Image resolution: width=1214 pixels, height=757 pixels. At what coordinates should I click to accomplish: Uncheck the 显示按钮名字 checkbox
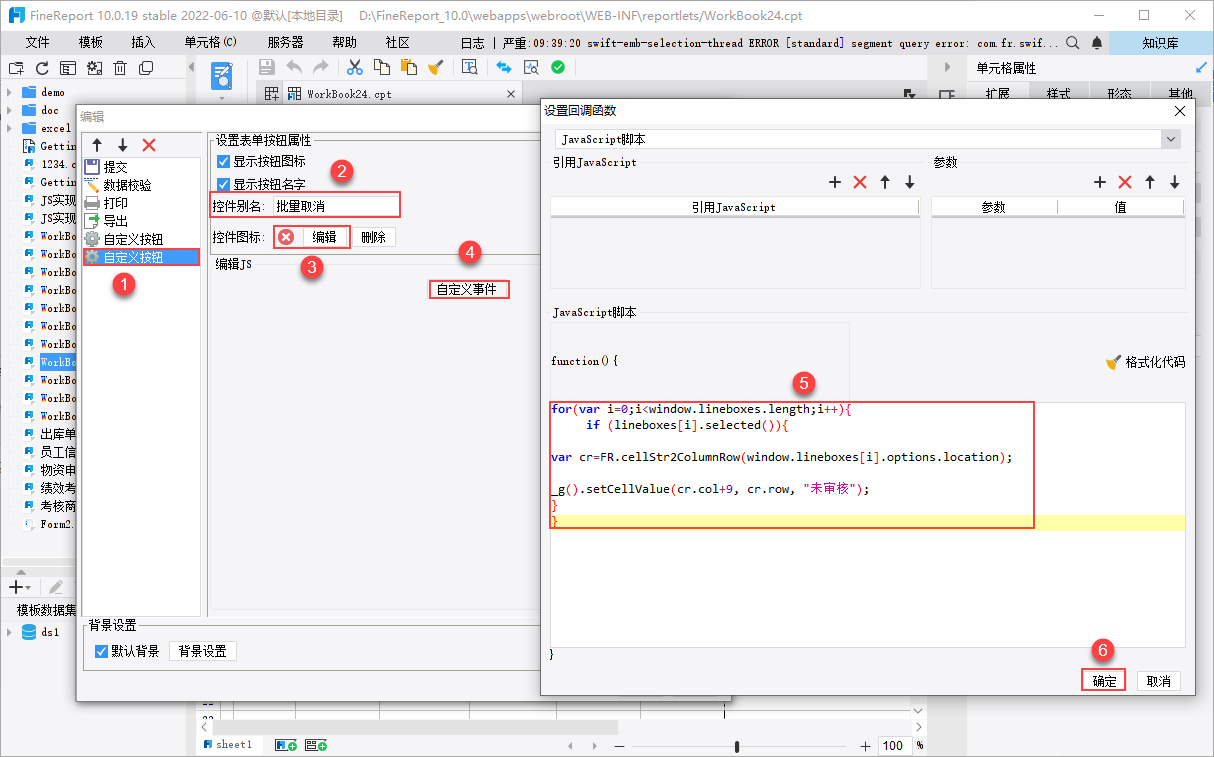224,184
